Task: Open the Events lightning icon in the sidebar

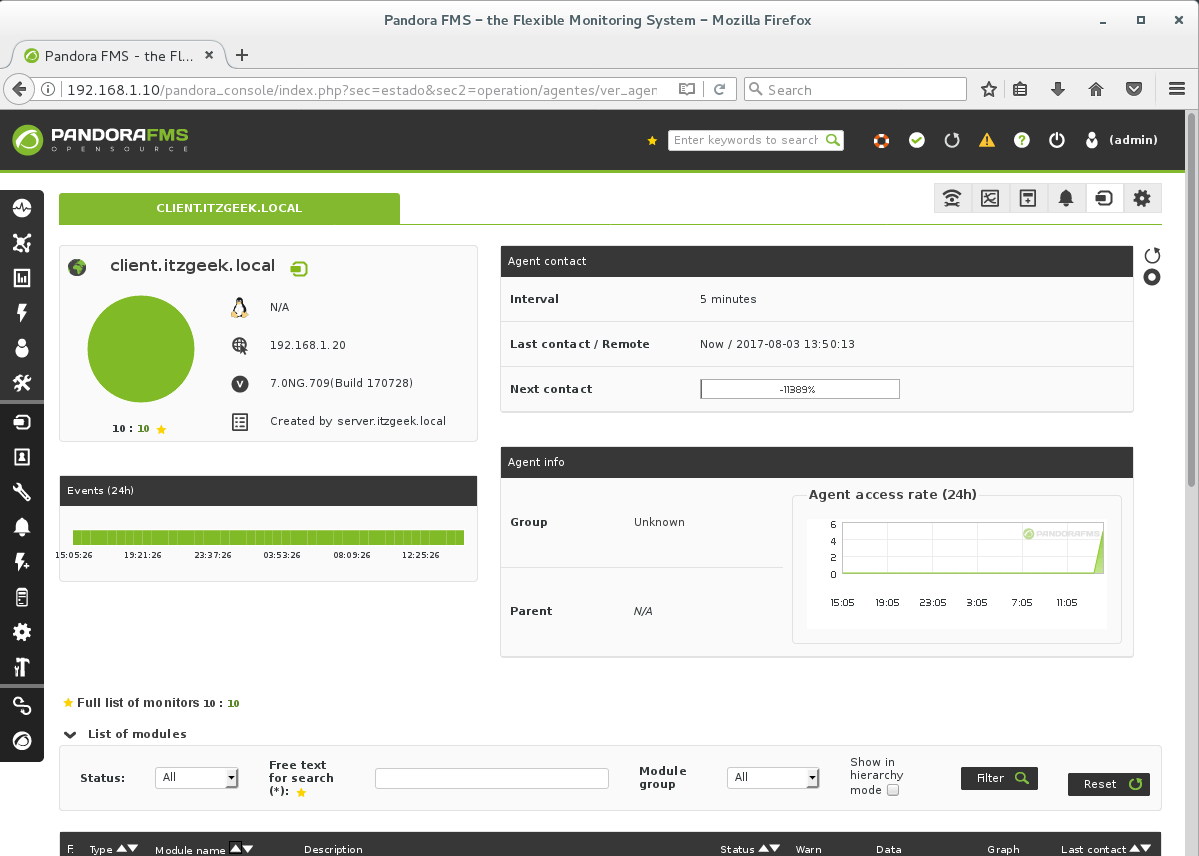Action: tap(22, 313)
